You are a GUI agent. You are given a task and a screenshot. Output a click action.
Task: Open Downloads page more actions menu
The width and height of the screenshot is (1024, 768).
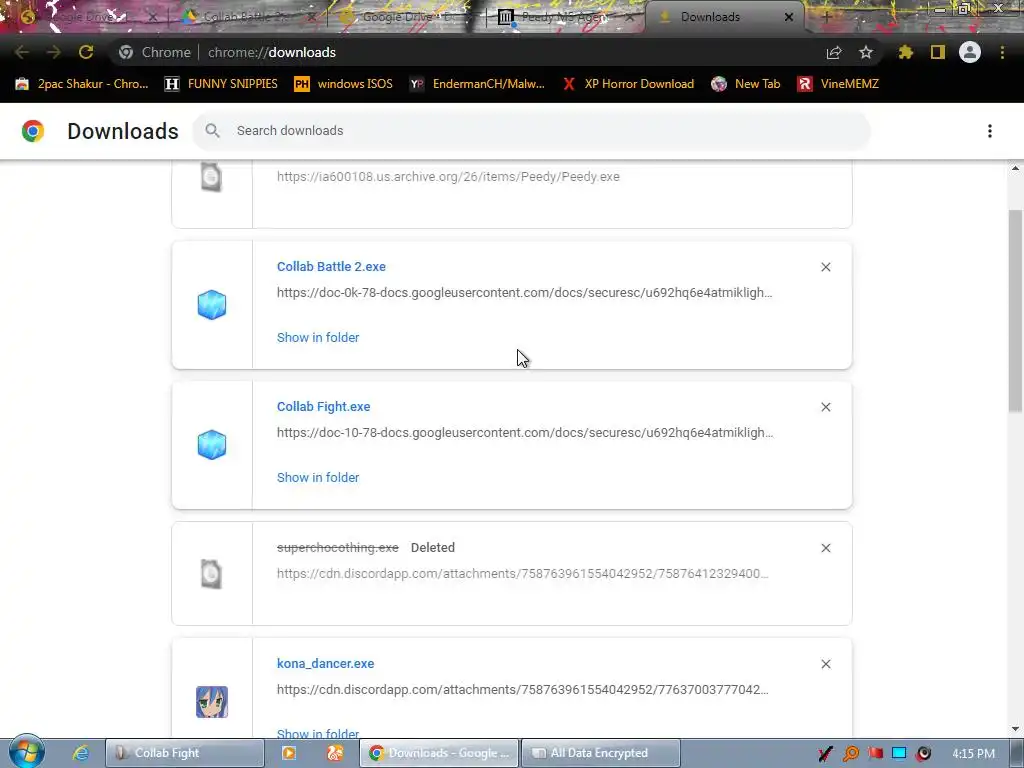(990, 131)
